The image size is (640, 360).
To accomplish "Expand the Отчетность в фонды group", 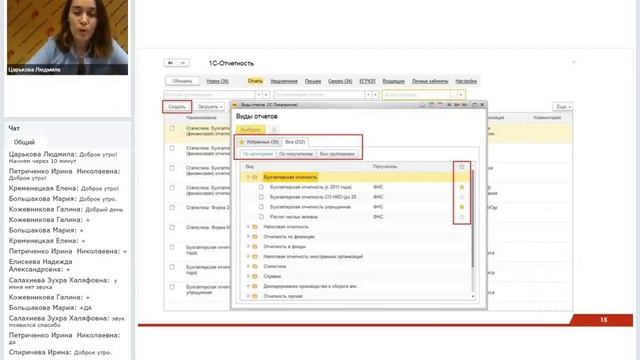I will 248,247.
